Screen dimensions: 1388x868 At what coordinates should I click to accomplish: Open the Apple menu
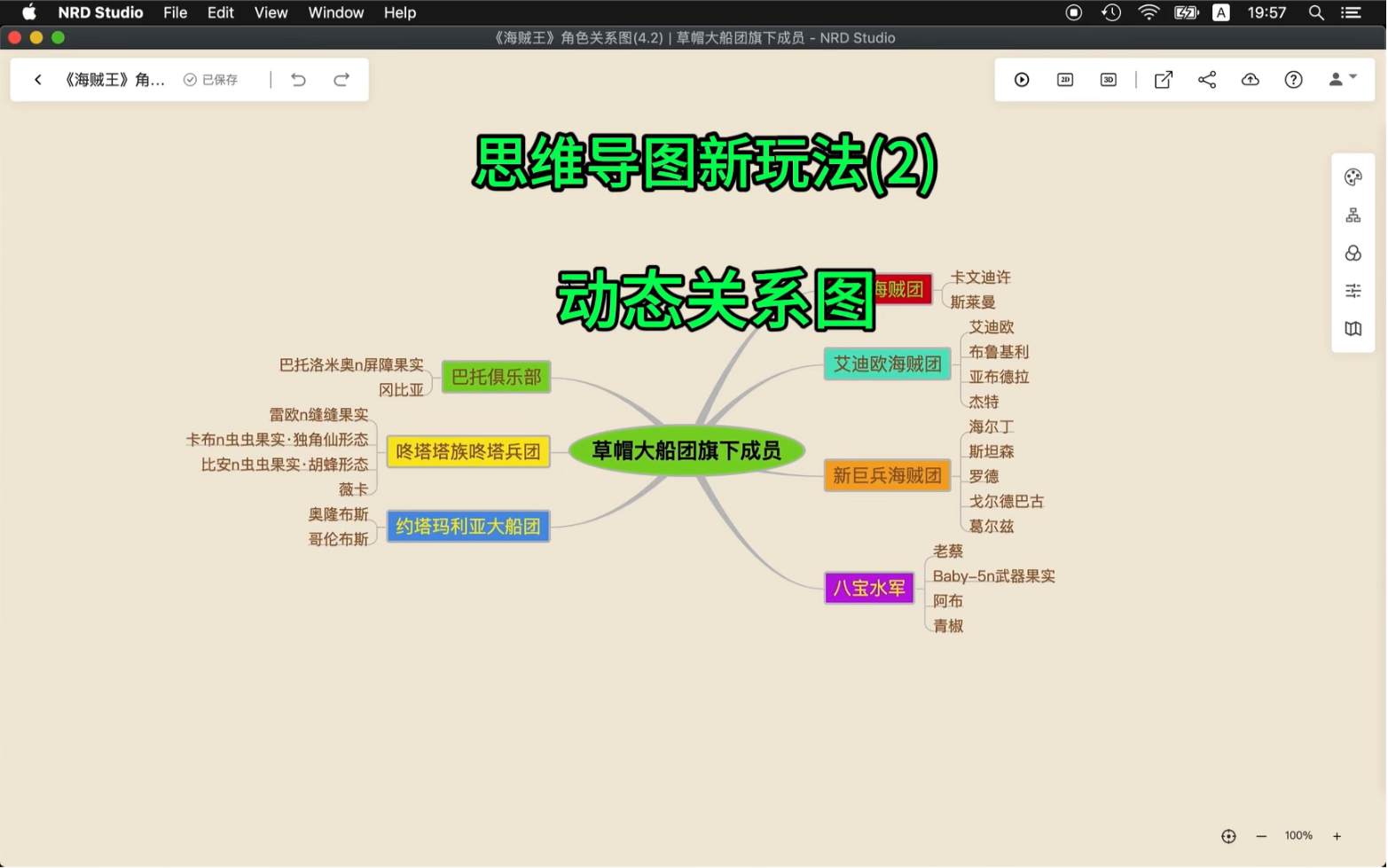[x=29, y=12]
